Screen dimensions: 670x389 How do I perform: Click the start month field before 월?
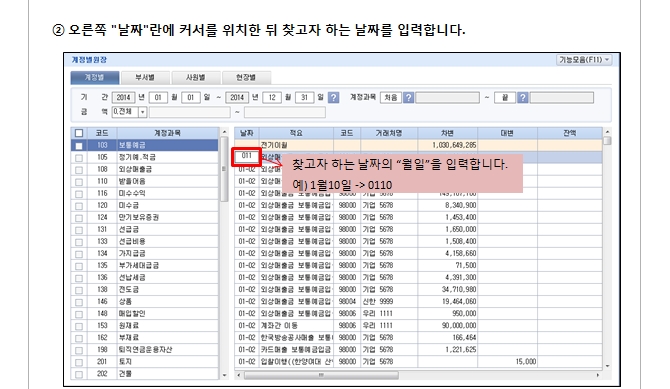[158, 97]
